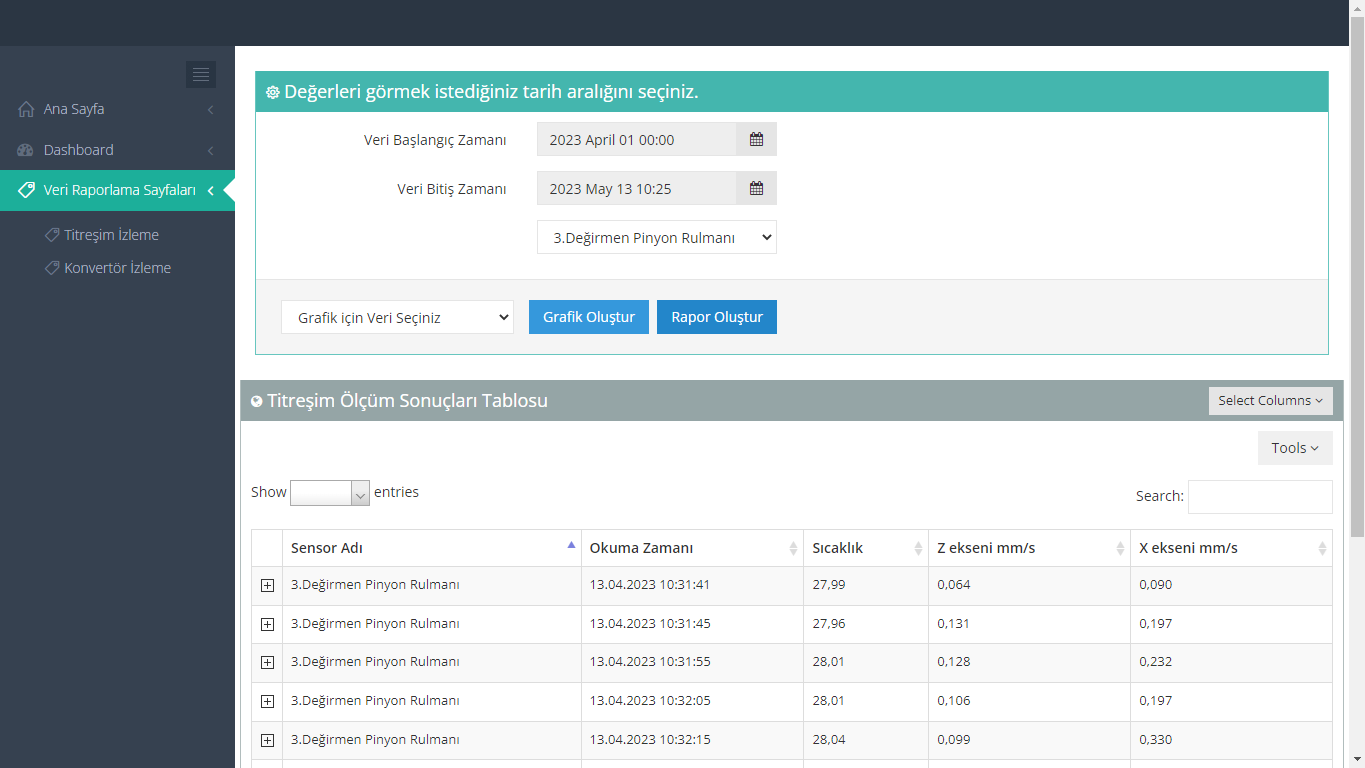Click the Grafik Oluştur button
The height and width of the screenshot is (768, 1365).
click(x=589, y=317)
